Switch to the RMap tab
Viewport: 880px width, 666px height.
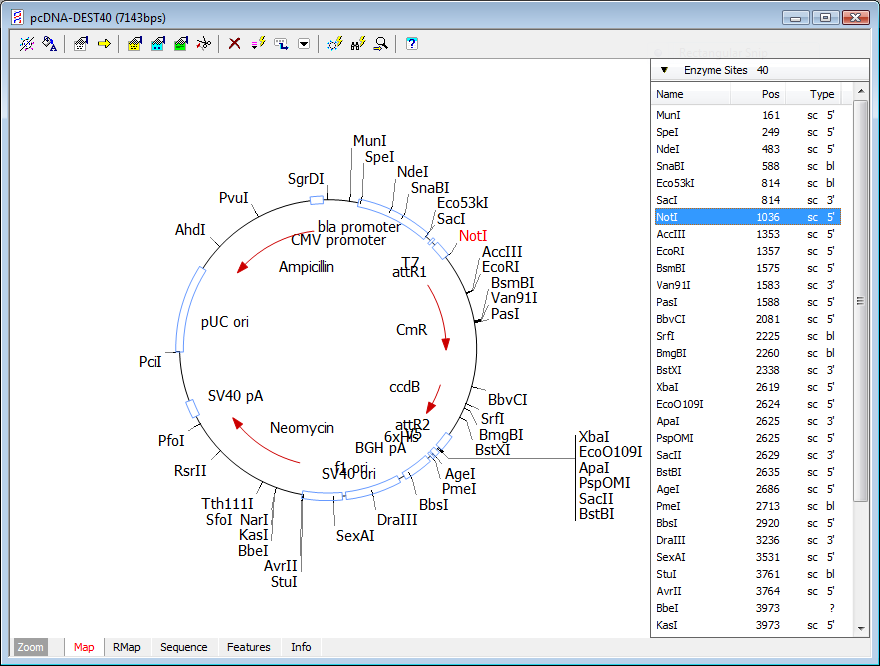pos(127,647)
